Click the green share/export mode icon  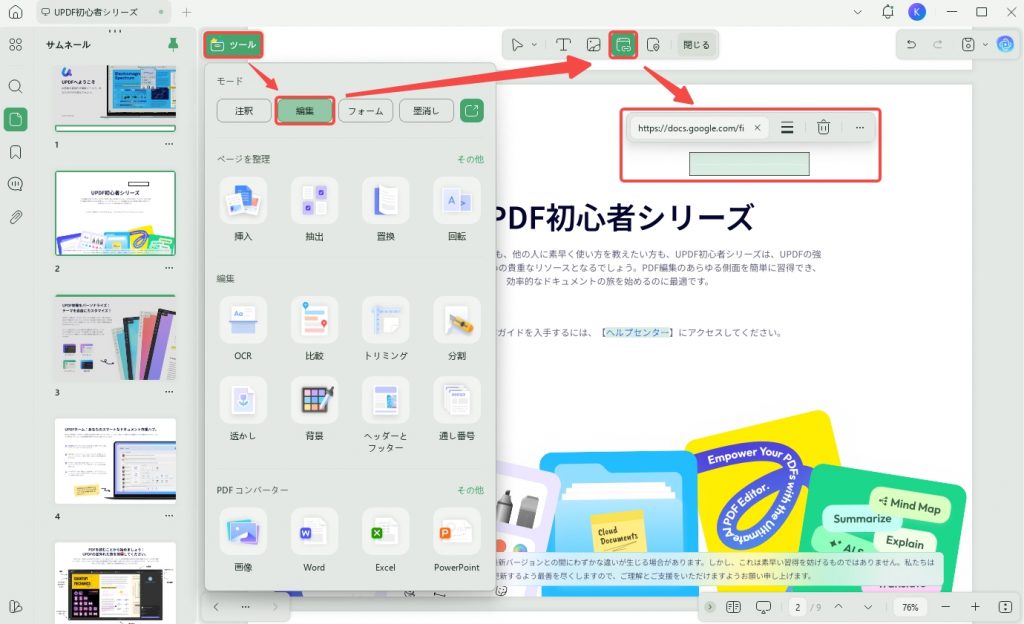pyautogui.click(x=472, y=111)
